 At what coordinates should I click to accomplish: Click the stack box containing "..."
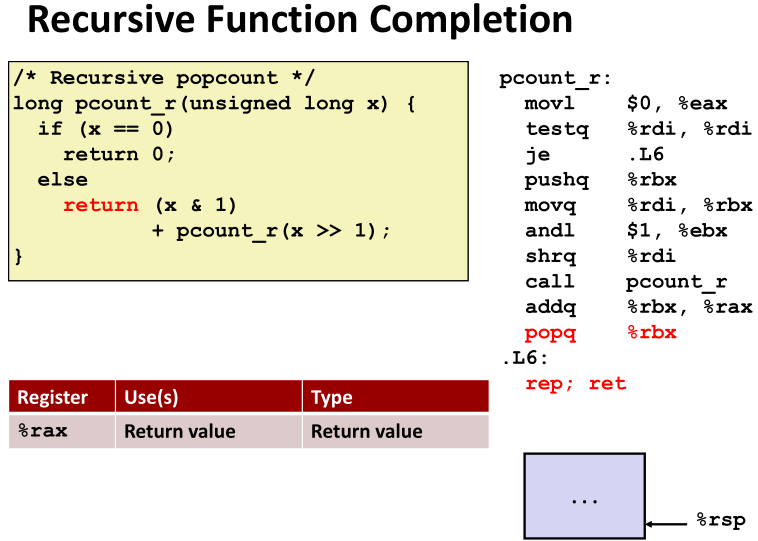pos(584,496)
